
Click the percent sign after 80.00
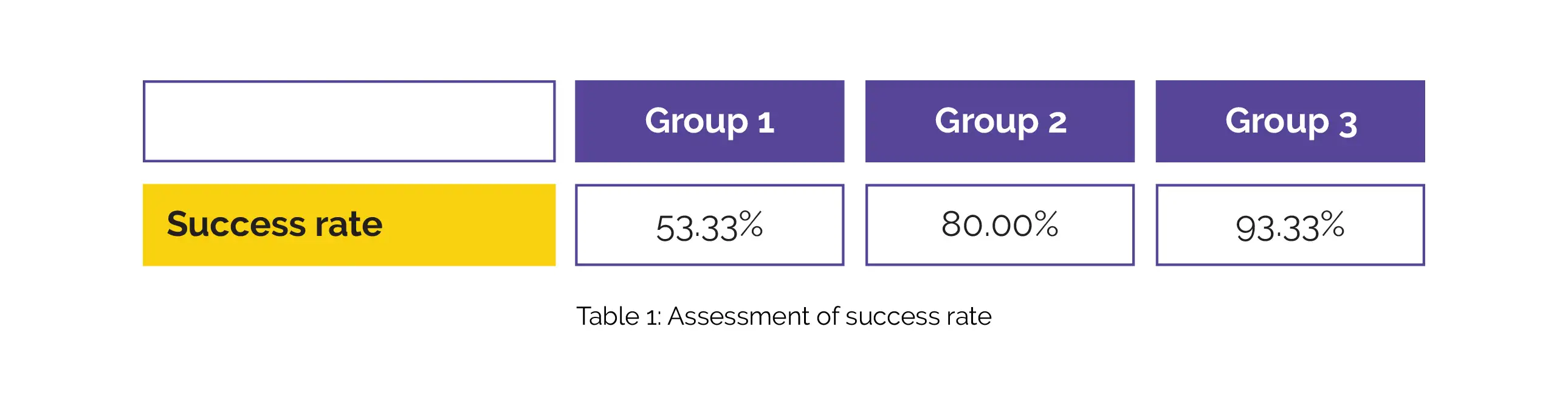coord(1047,224)
